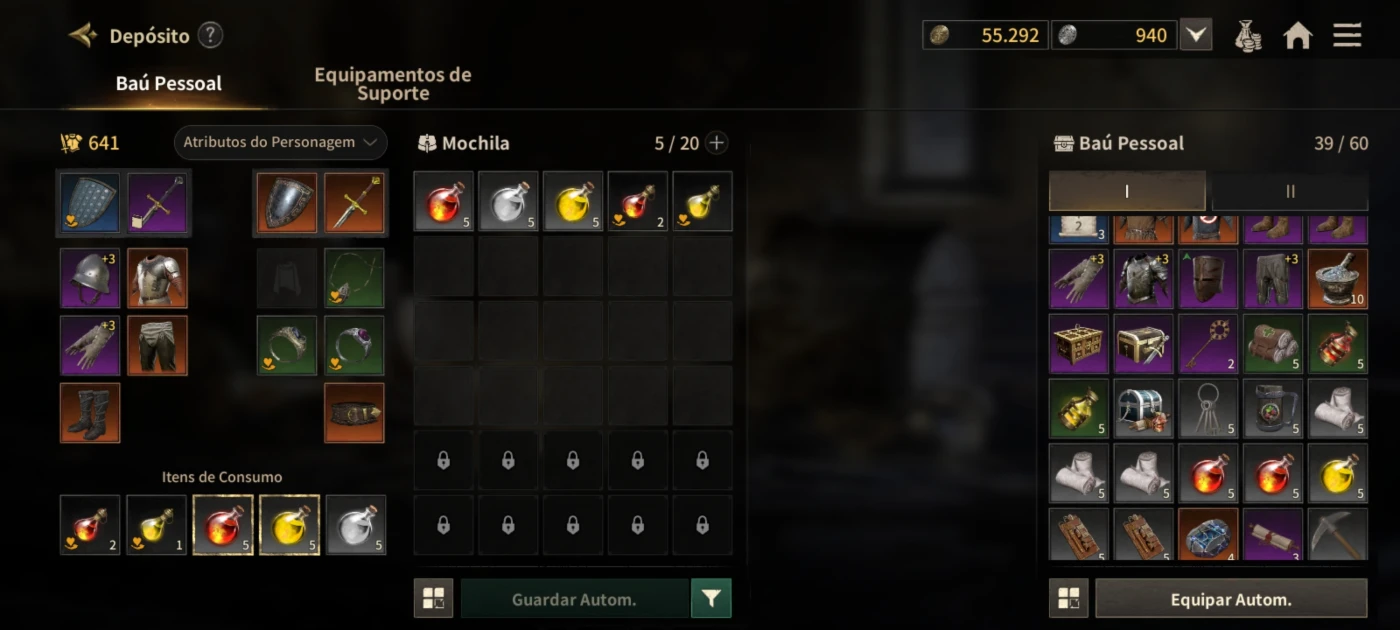Click the Guardar Autom. button

[x=575, y=599]
